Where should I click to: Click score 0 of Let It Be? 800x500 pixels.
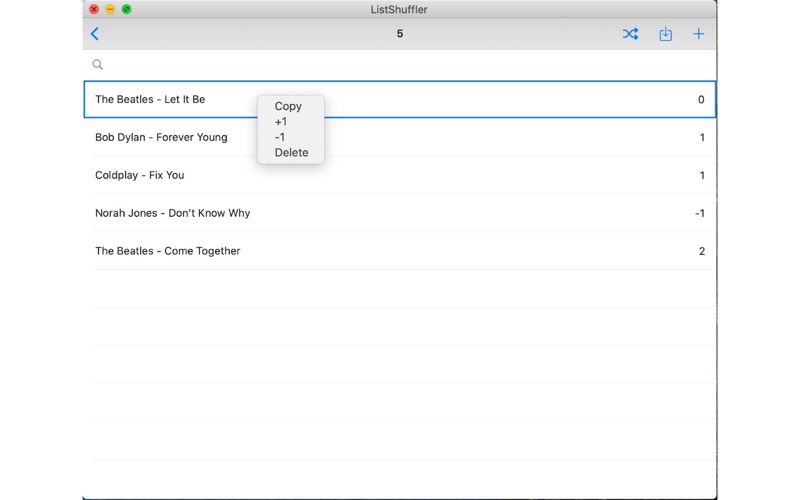701,99
